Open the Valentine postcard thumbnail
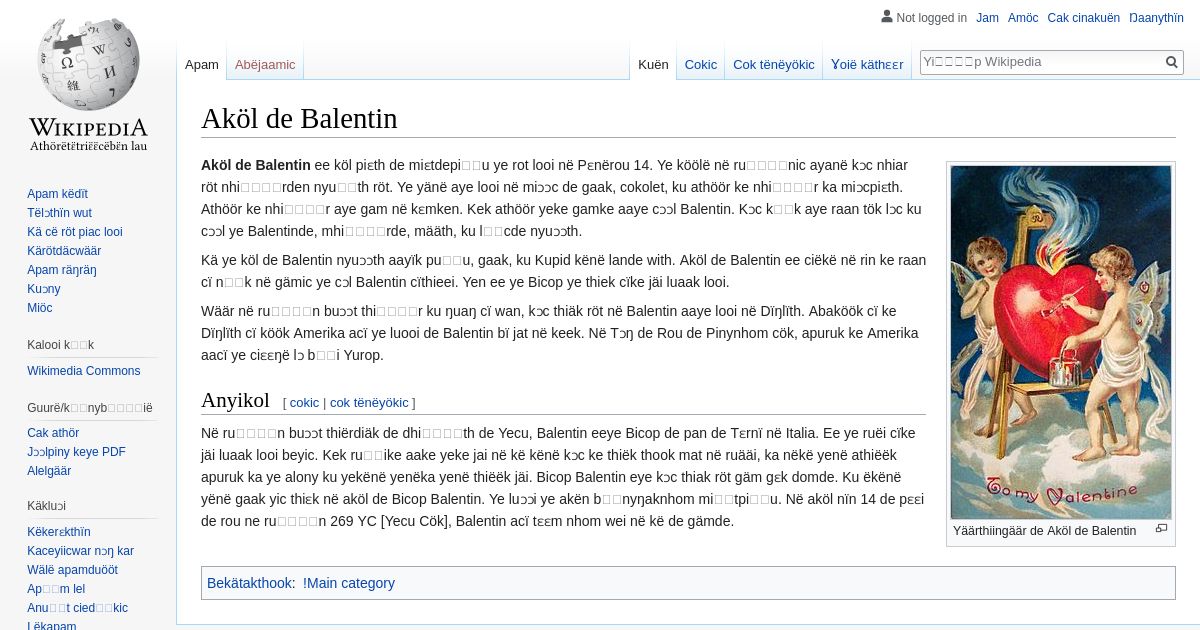This screenshot has width=1200, height=630. pos(1060,342)
